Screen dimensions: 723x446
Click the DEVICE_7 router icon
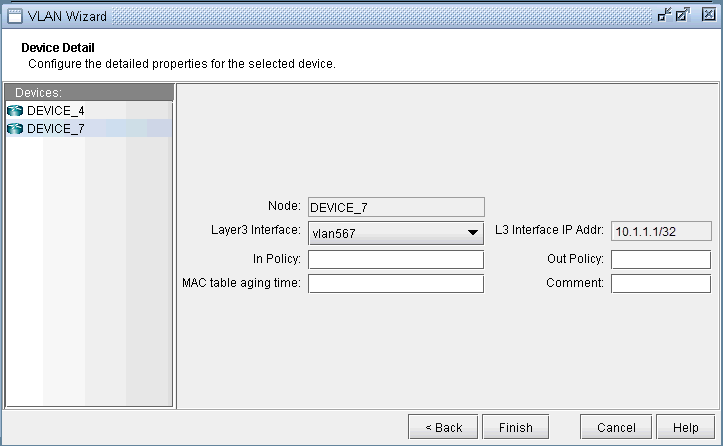pyautogui.click(x=15, y=129)
